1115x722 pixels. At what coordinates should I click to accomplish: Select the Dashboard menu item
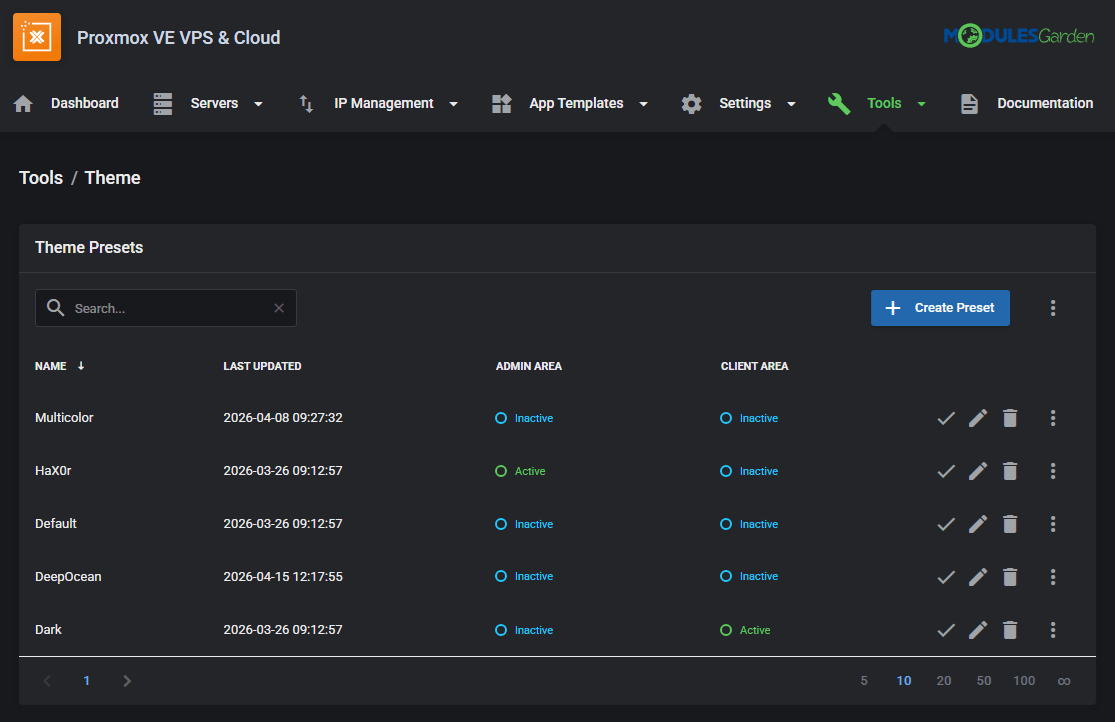pyautogui.click(x=85, y=103)
